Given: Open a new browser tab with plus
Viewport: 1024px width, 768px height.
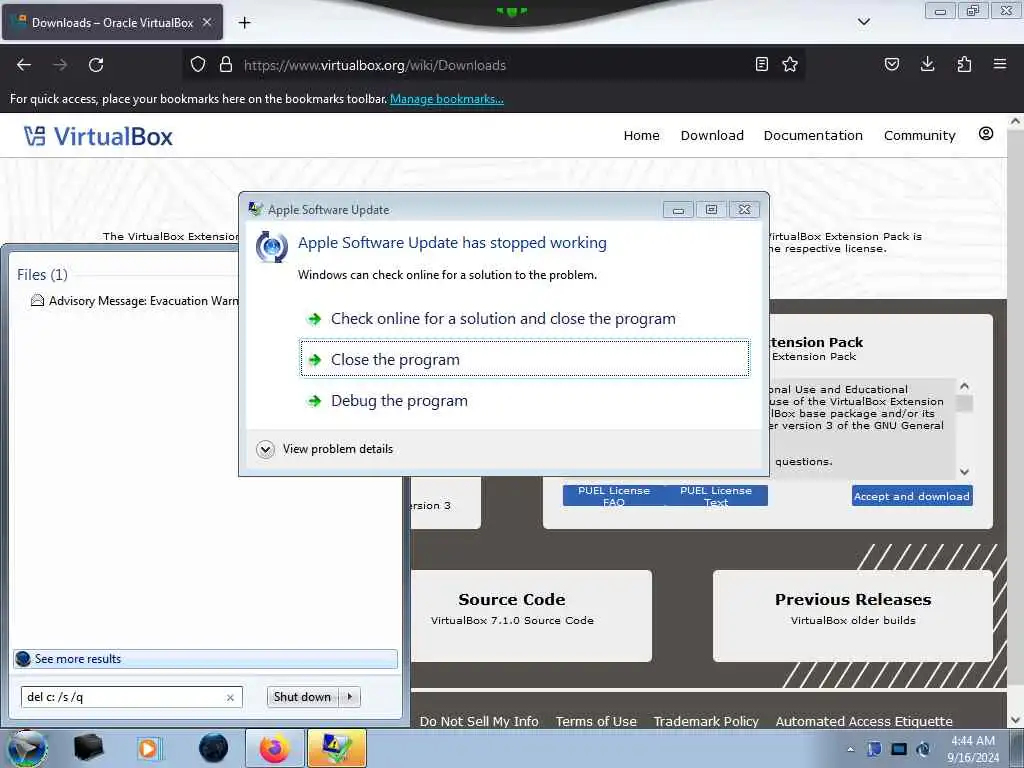Looking at the screenshot, I should pyautogui.click(x=244, y=23).
